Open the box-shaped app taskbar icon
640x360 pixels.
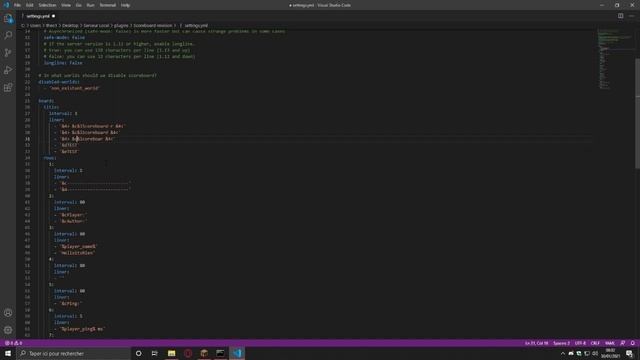[x=204, y=353]
